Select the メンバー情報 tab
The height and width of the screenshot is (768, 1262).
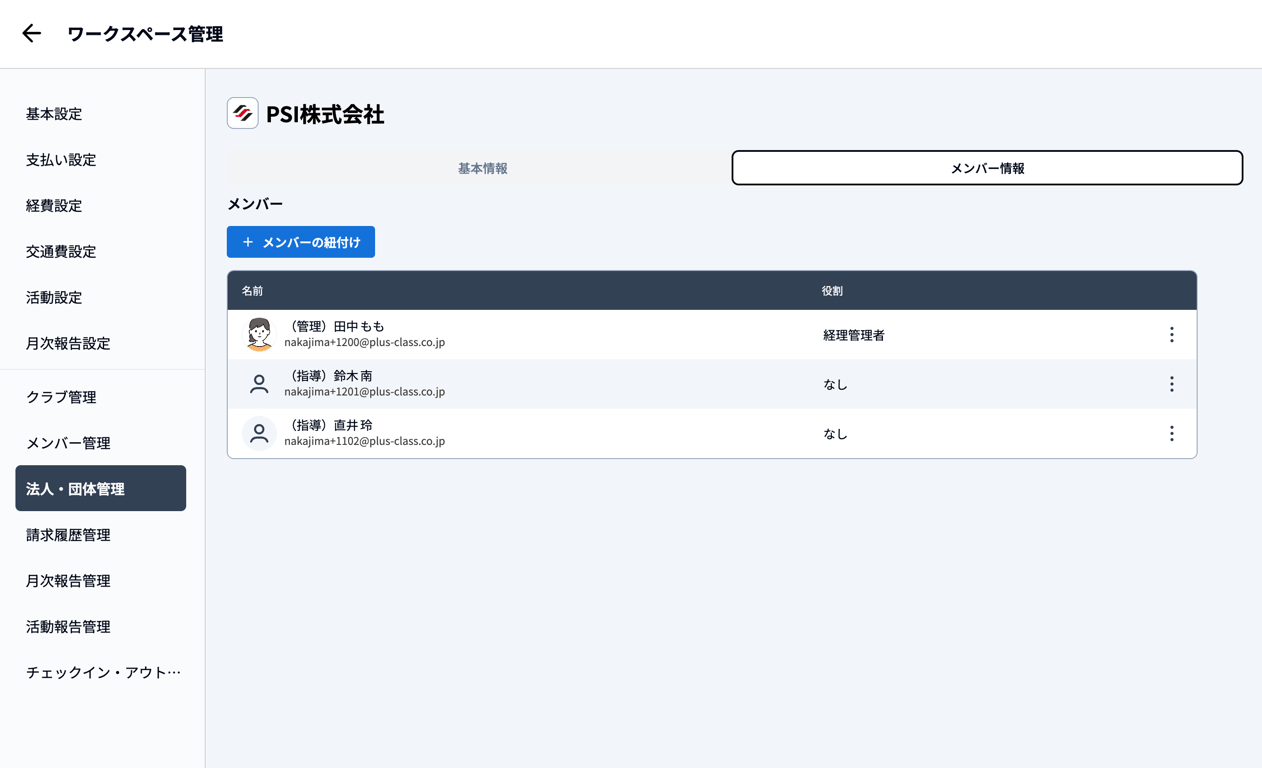pos(987,168)
